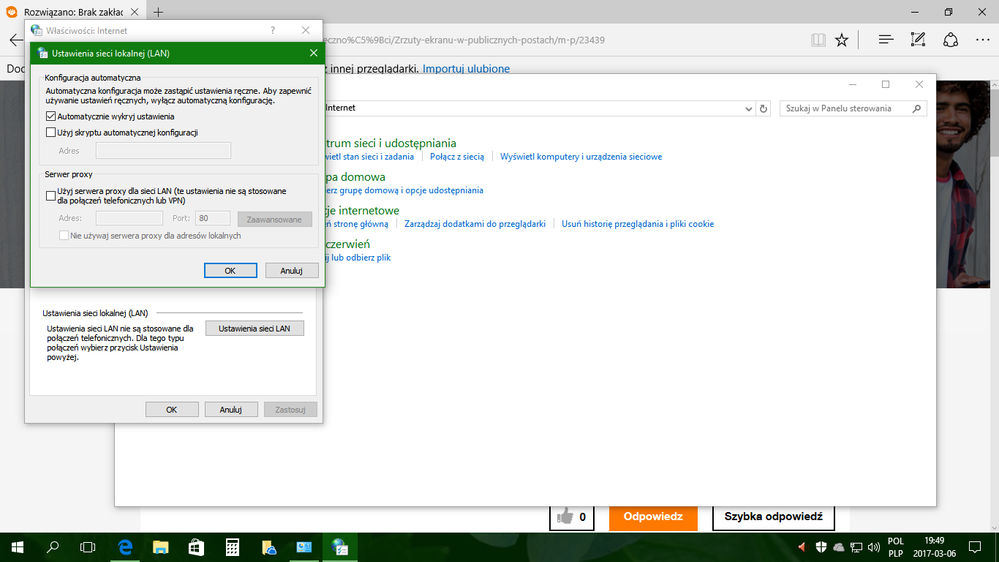Viewport: 999px width, 562px height.
Task: Click Anuluj in Właściwości: Internet window
Action: coord(231,410)
